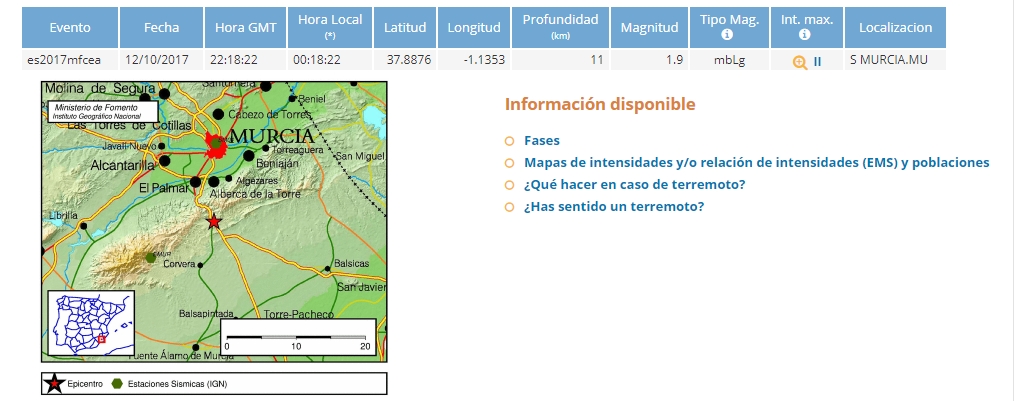Click the intensity value II link
The width and height of the screenshot is (1021, 401).
click(x=817, y=62)
